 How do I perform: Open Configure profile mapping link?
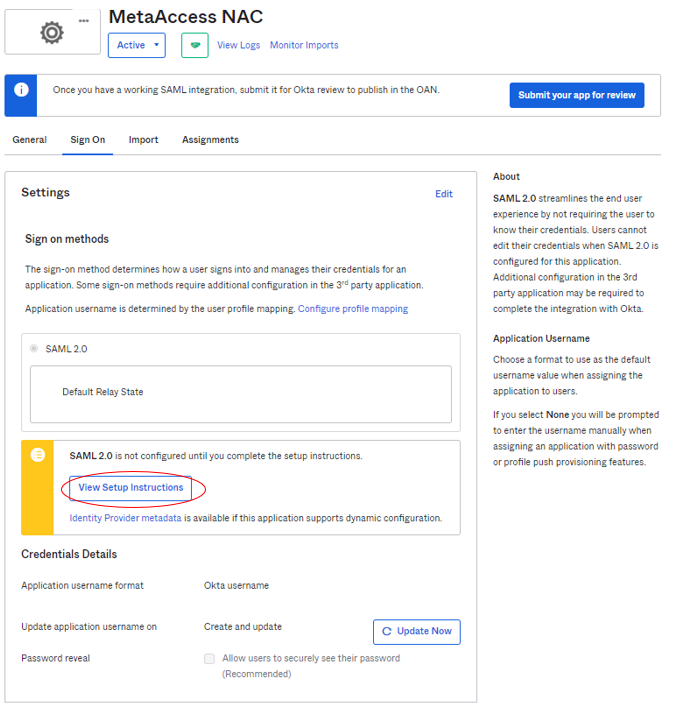point(353,309)
